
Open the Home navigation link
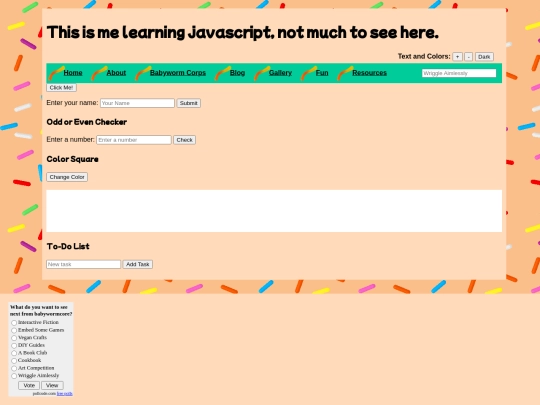point(73,73)
